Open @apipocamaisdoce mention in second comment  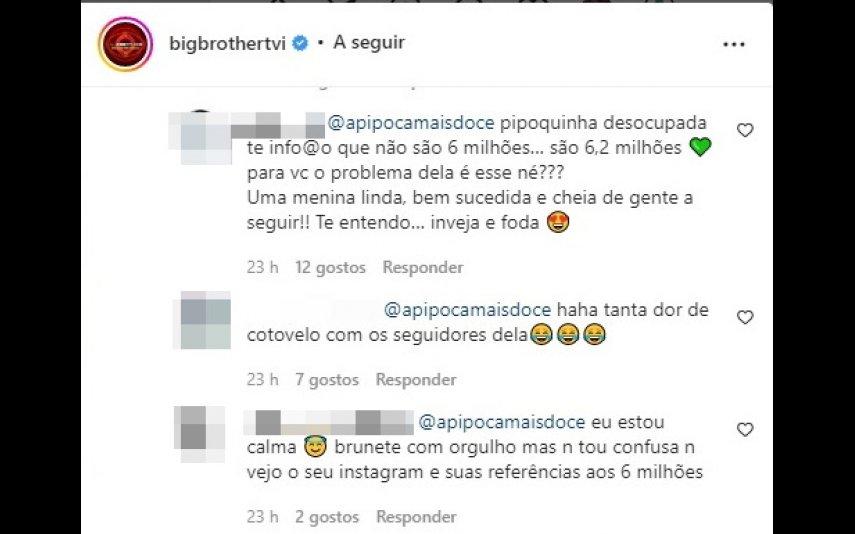pyautogui.click(x=468, y=310)
